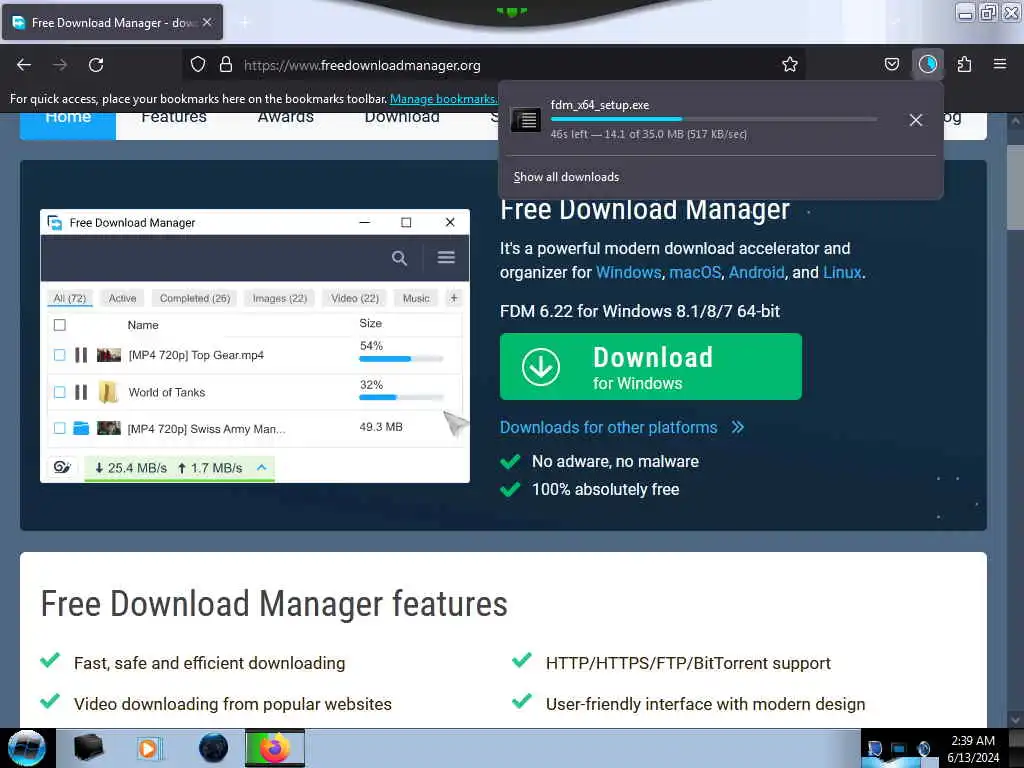Click the page vertical scrollbar thumb
1024x768 pixels.
coord(1015,186)
